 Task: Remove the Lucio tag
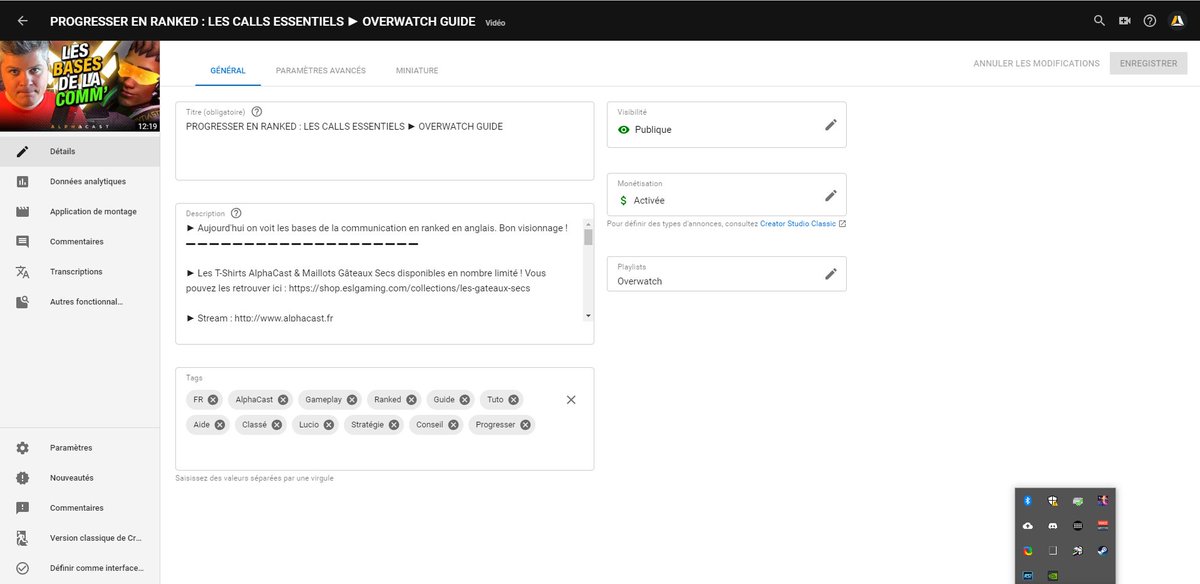point(330,425)
